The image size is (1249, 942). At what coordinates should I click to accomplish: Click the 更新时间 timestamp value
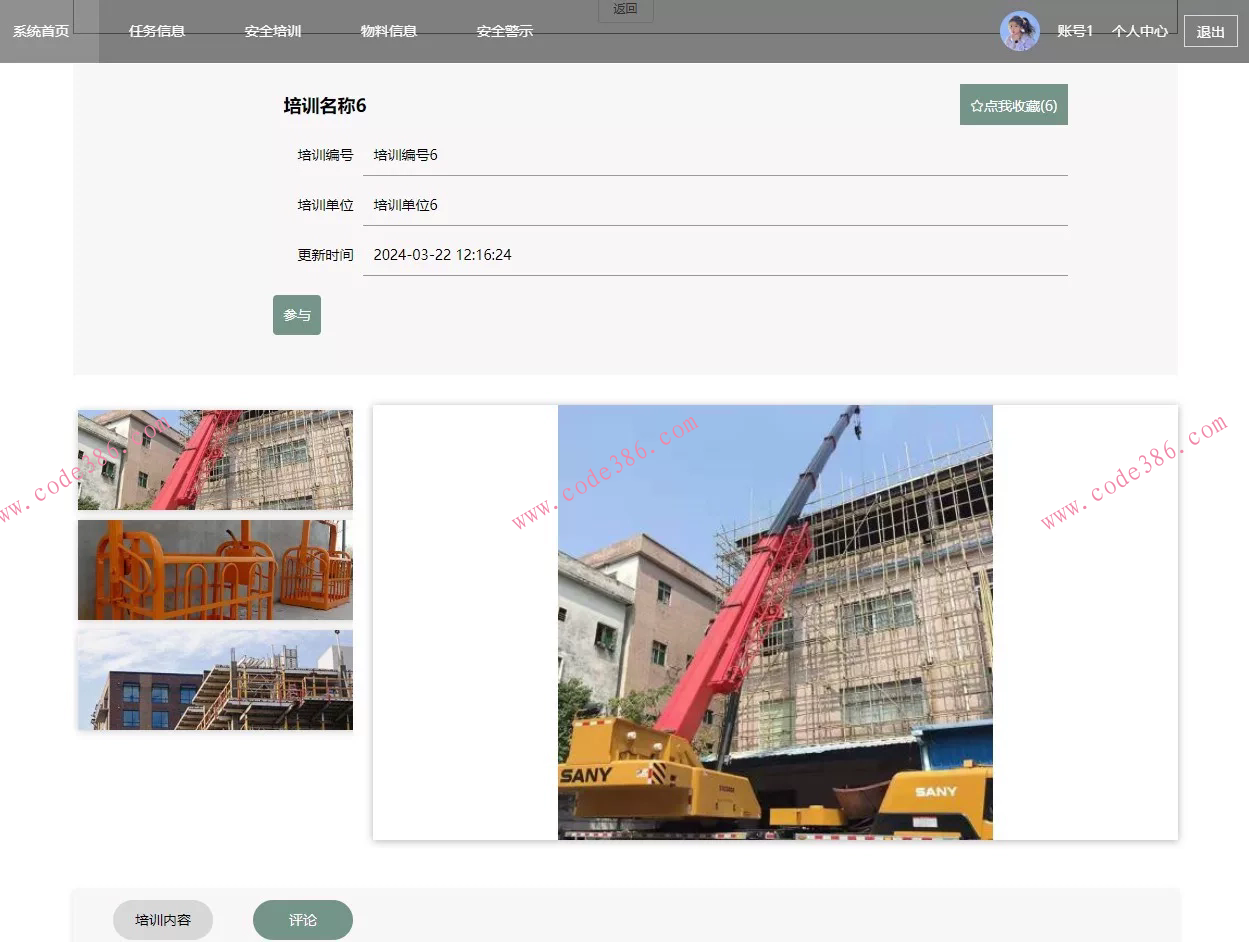442,255
